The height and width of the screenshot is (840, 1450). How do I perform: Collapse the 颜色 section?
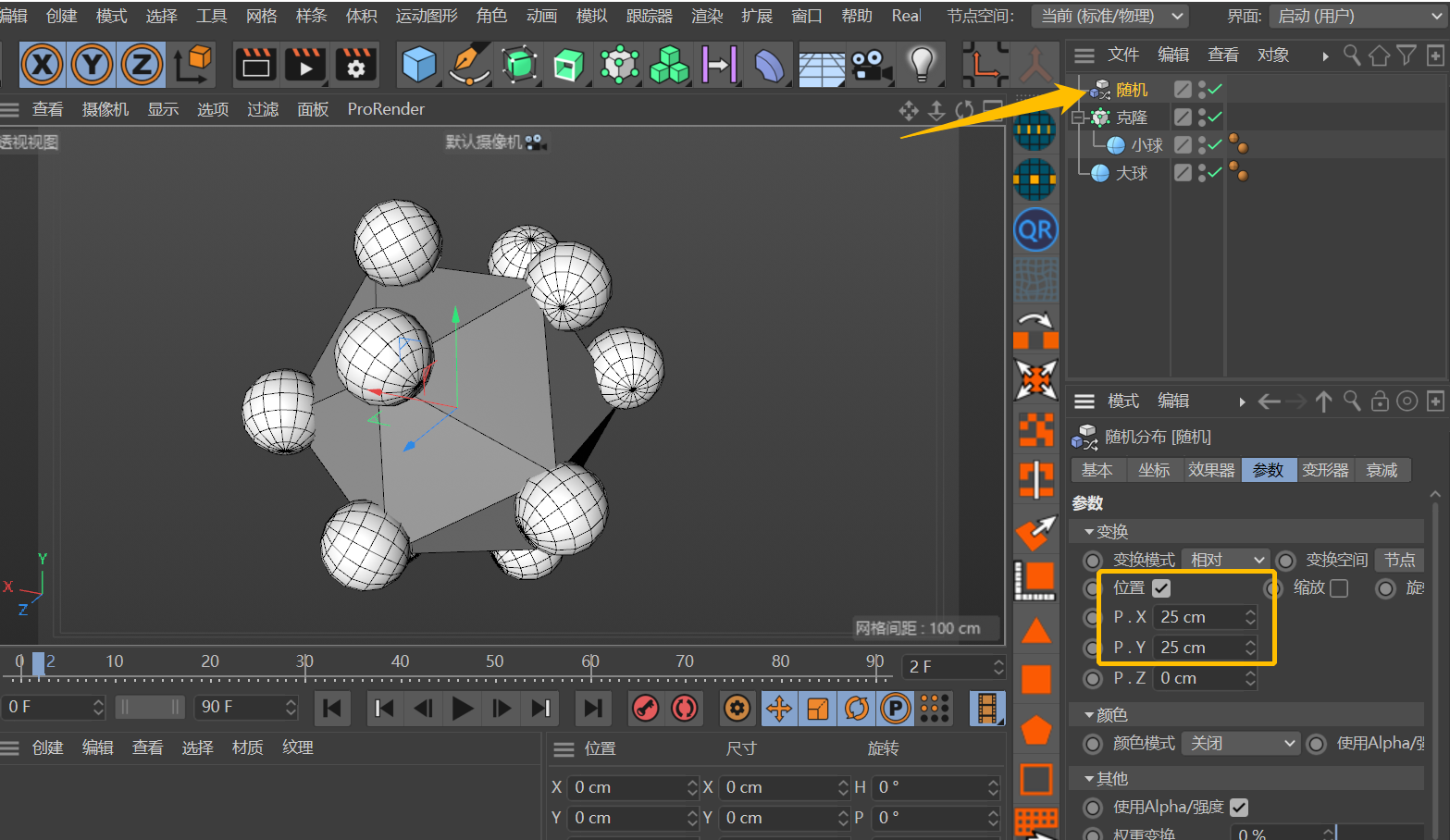pyautogui.click(x=1089, y=715)
